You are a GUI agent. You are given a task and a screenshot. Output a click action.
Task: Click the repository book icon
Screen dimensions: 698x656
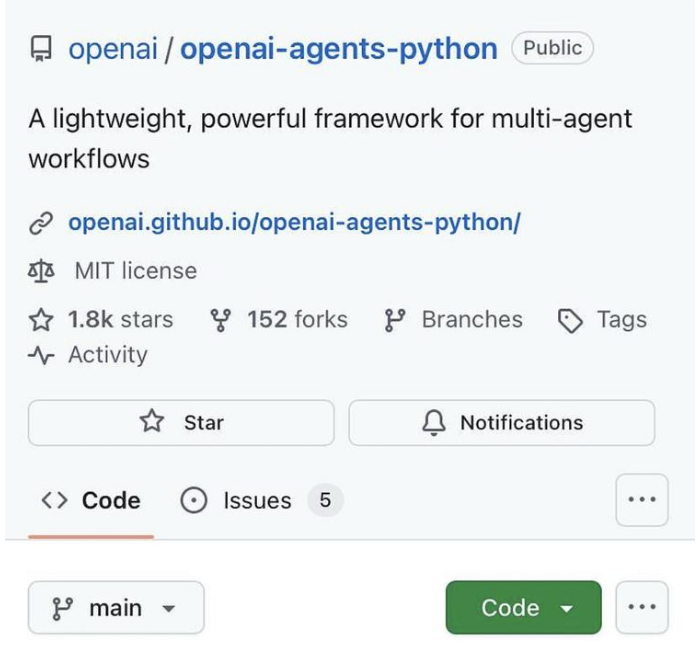pos(41,49)
